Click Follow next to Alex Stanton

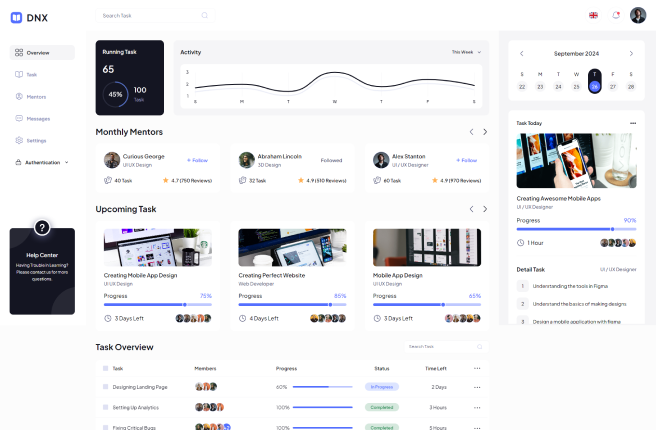pyautogui.click(x=466, y=160)
